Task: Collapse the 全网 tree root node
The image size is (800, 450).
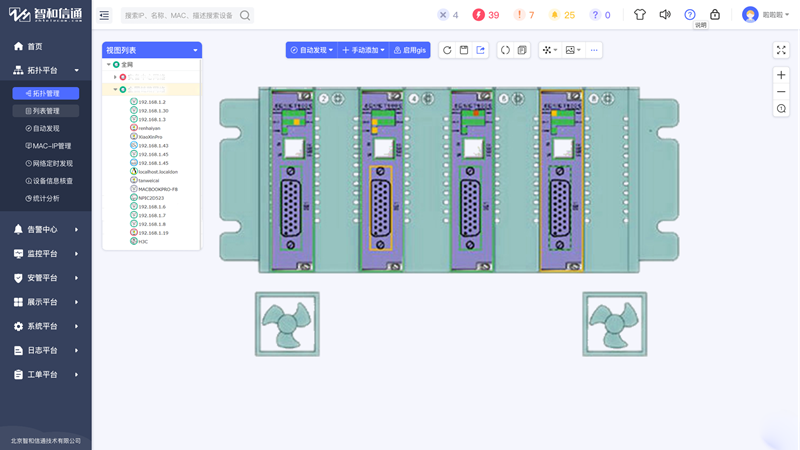Action: click(109, 65)
